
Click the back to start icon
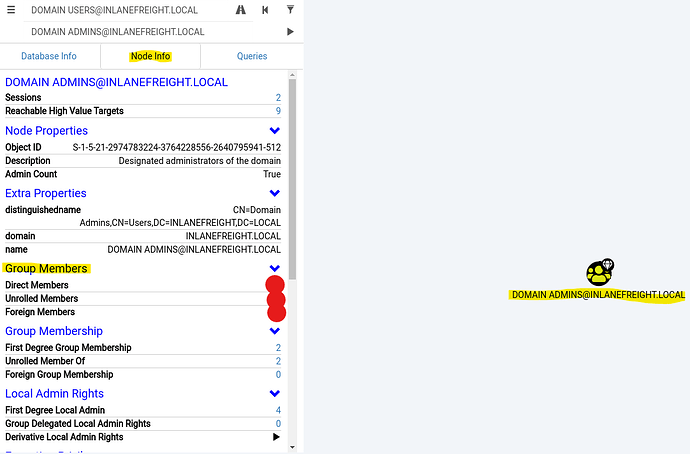pyautogui.click(x=265, y=10)
